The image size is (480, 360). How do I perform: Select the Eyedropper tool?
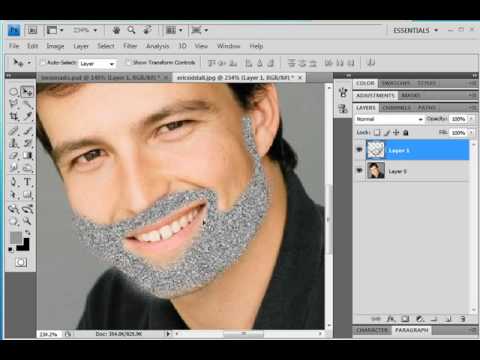point(28,116)
